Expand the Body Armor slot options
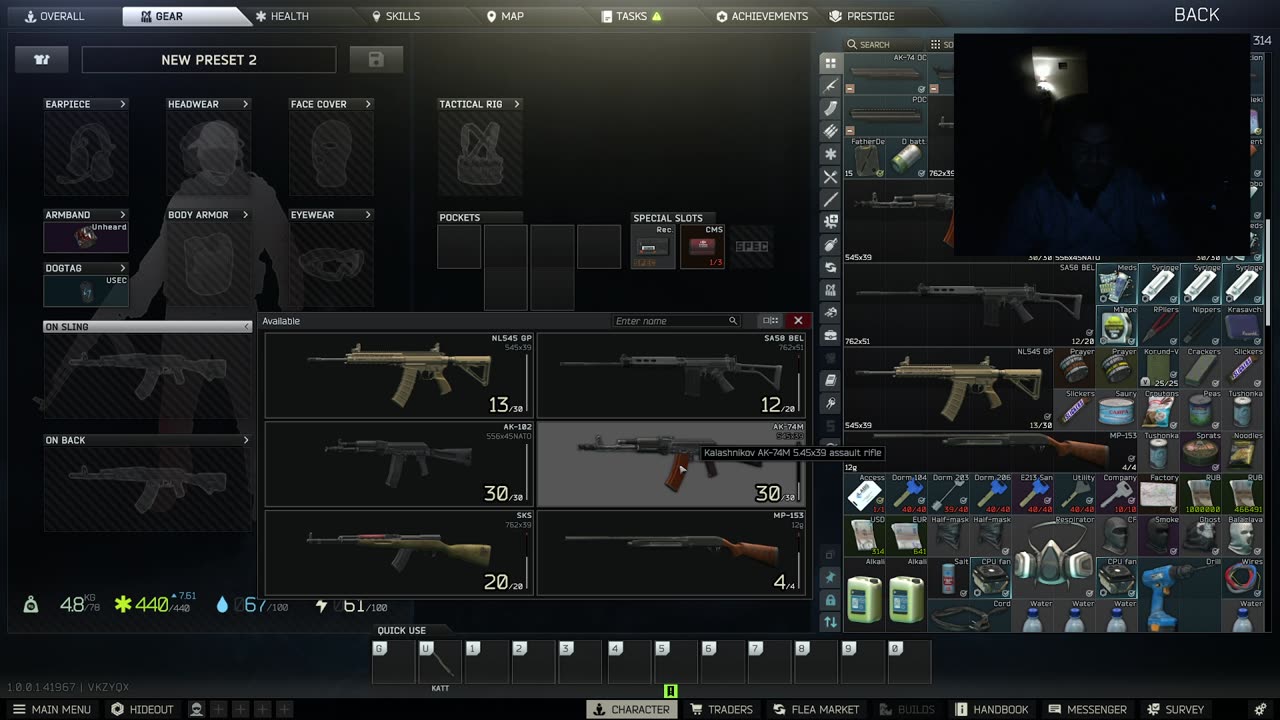The image size is (1280, 720). coord(245,215)
